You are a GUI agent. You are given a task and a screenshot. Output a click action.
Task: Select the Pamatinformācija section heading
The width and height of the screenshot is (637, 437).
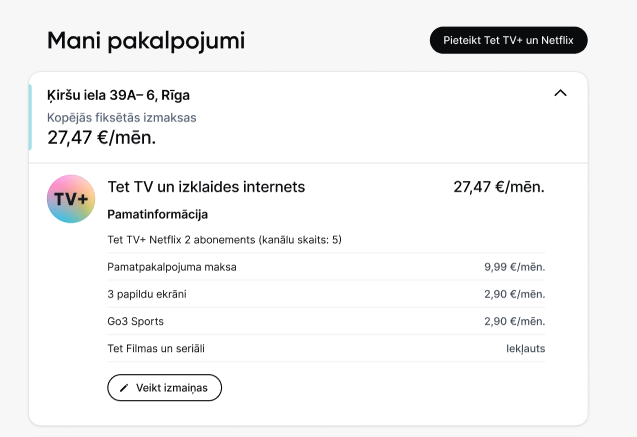[x=158, y=214]
